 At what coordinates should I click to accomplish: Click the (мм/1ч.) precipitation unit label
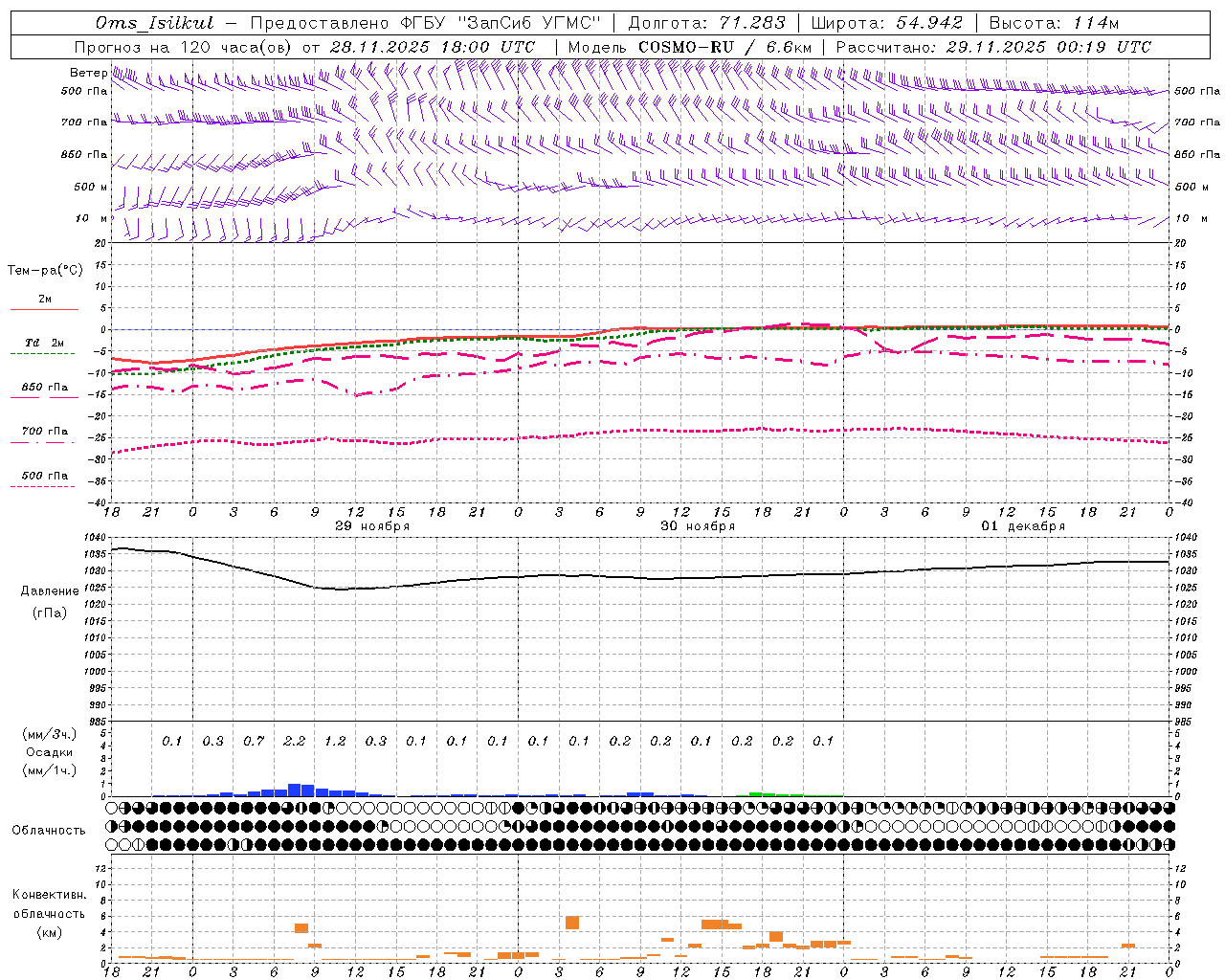(50, 770)
